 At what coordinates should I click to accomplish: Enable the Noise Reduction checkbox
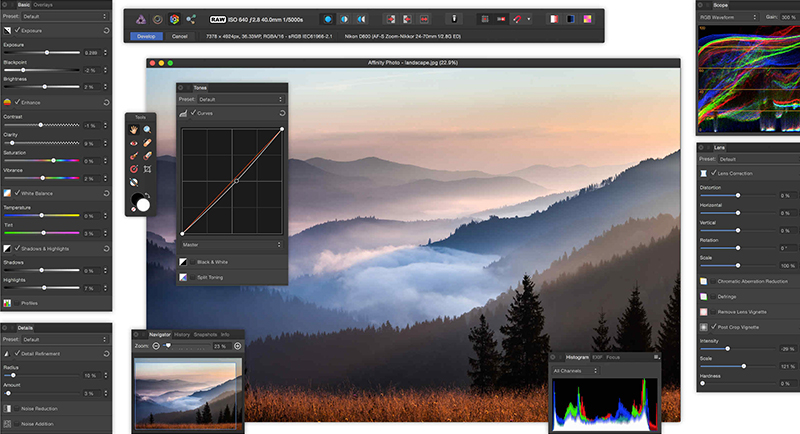[17, 409]
